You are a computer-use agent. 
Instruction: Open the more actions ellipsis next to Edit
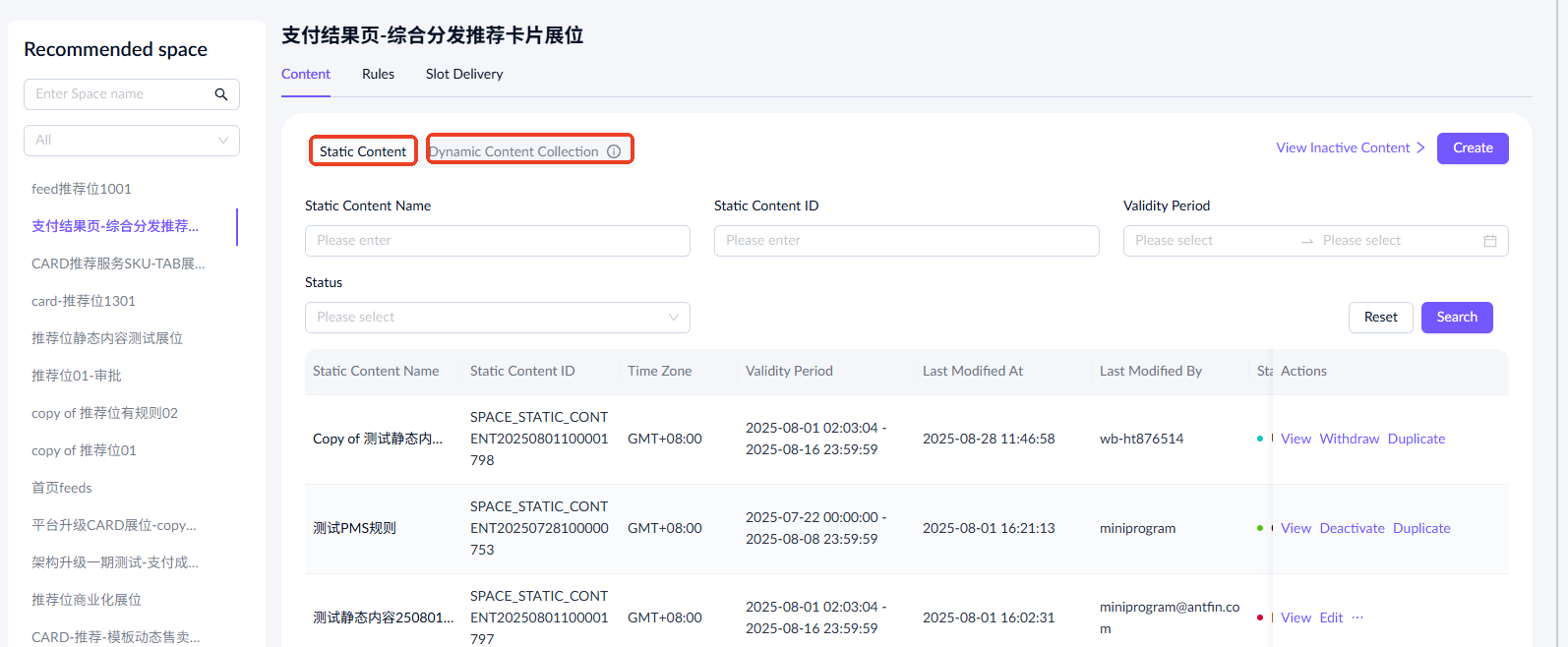[1357, 618]
